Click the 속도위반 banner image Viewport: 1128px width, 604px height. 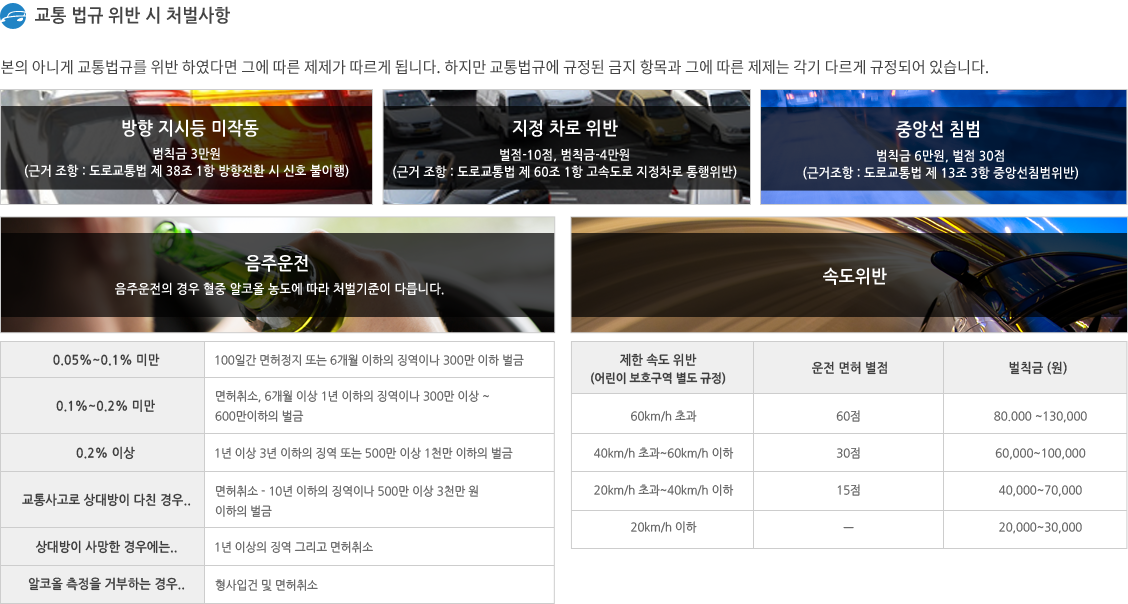tap(848, 275)
